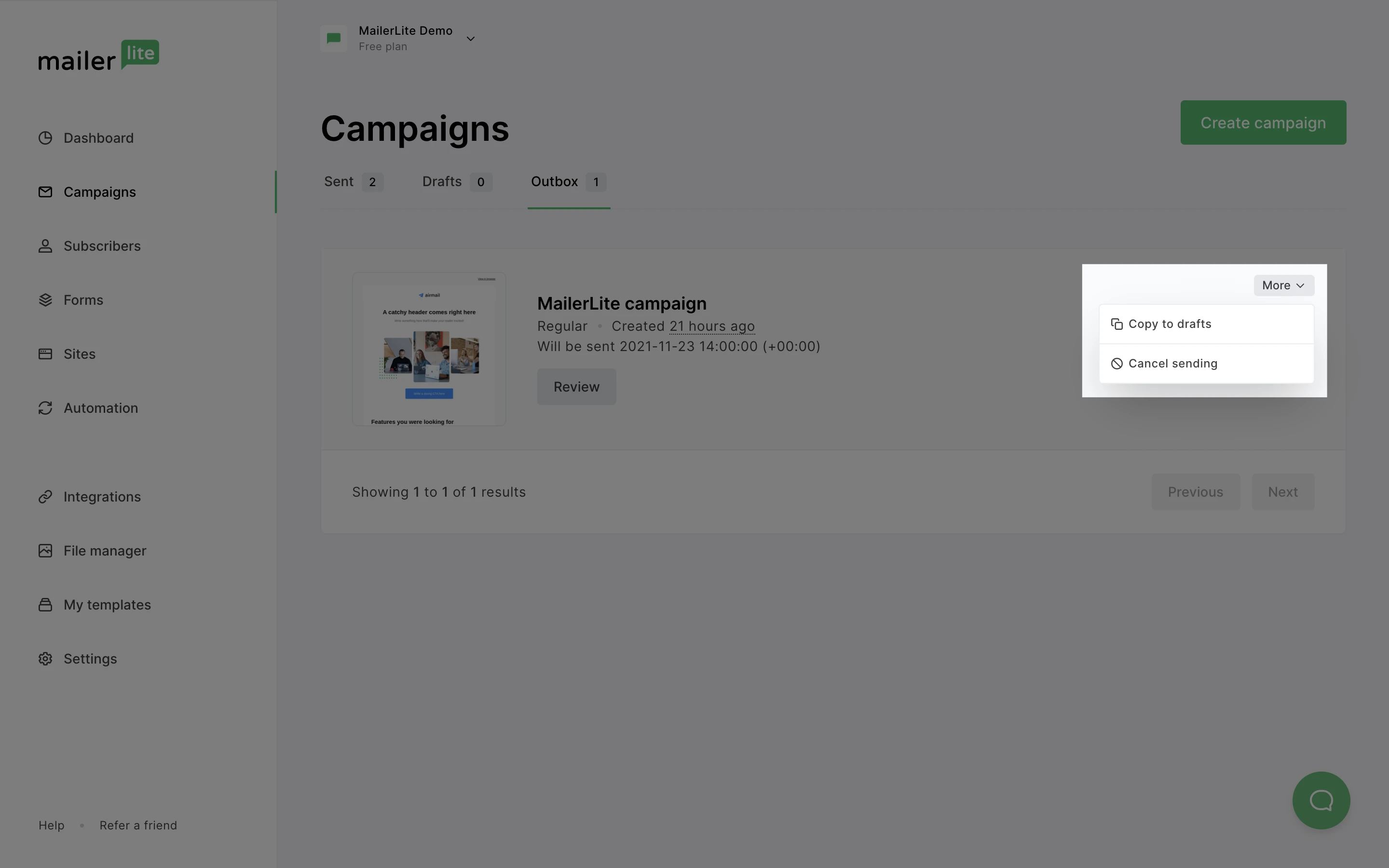Open My templates via its icon
The image size is (1389, 868).
tap(45, 605)
